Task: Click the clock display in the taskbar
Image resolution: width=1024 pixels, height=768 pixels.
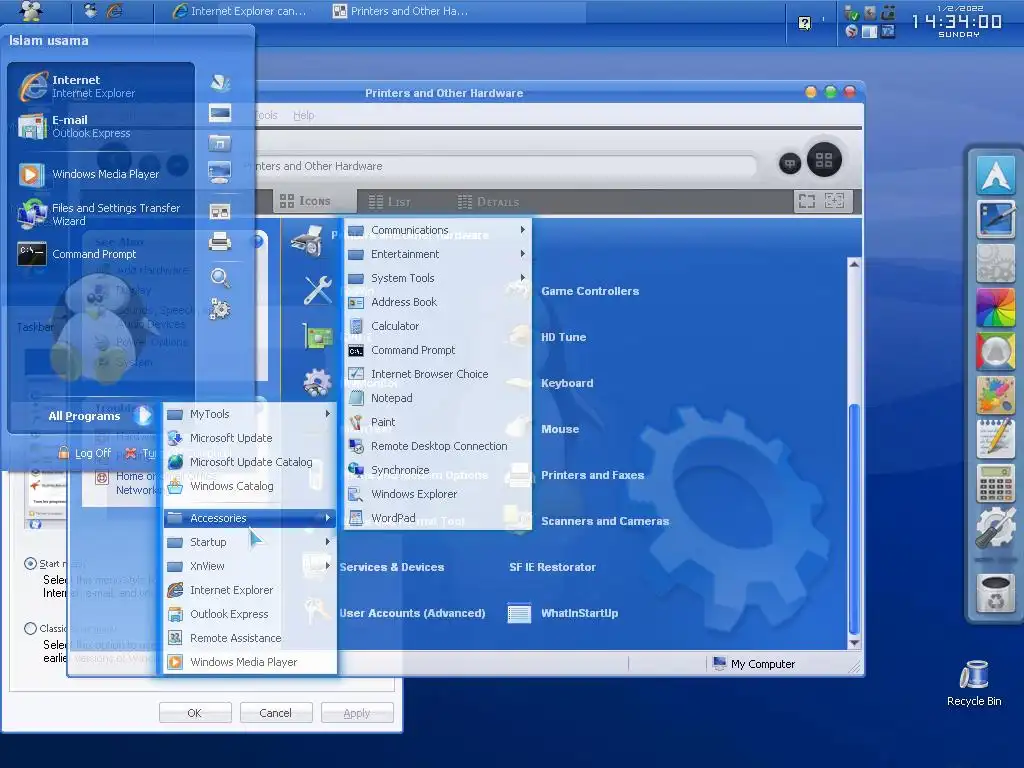Action: click(x=957, y=21)
